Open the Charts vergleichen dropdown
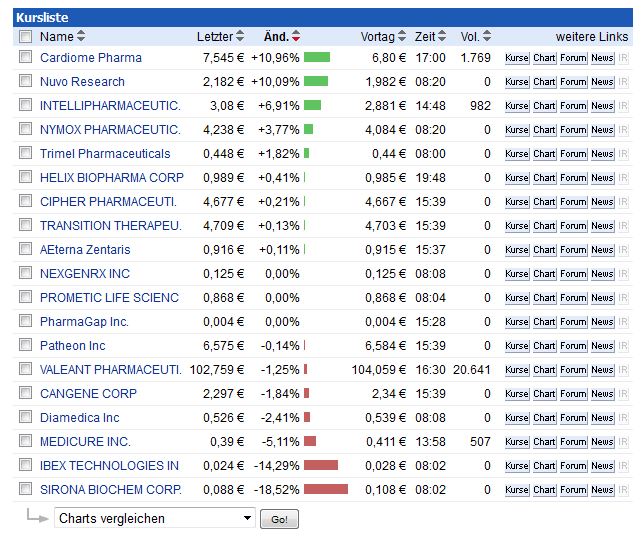644x540 pixels. coord(155,518)
